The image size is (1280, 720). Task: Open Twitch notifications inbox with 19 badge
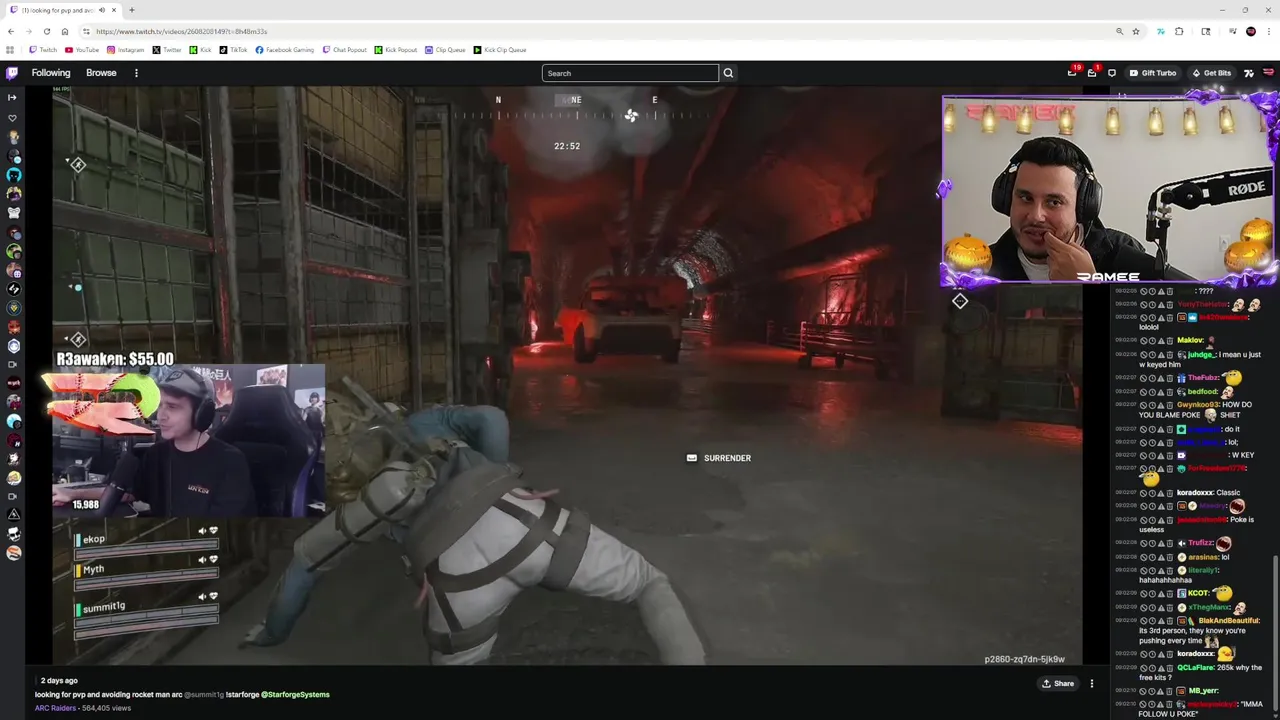1073,72
